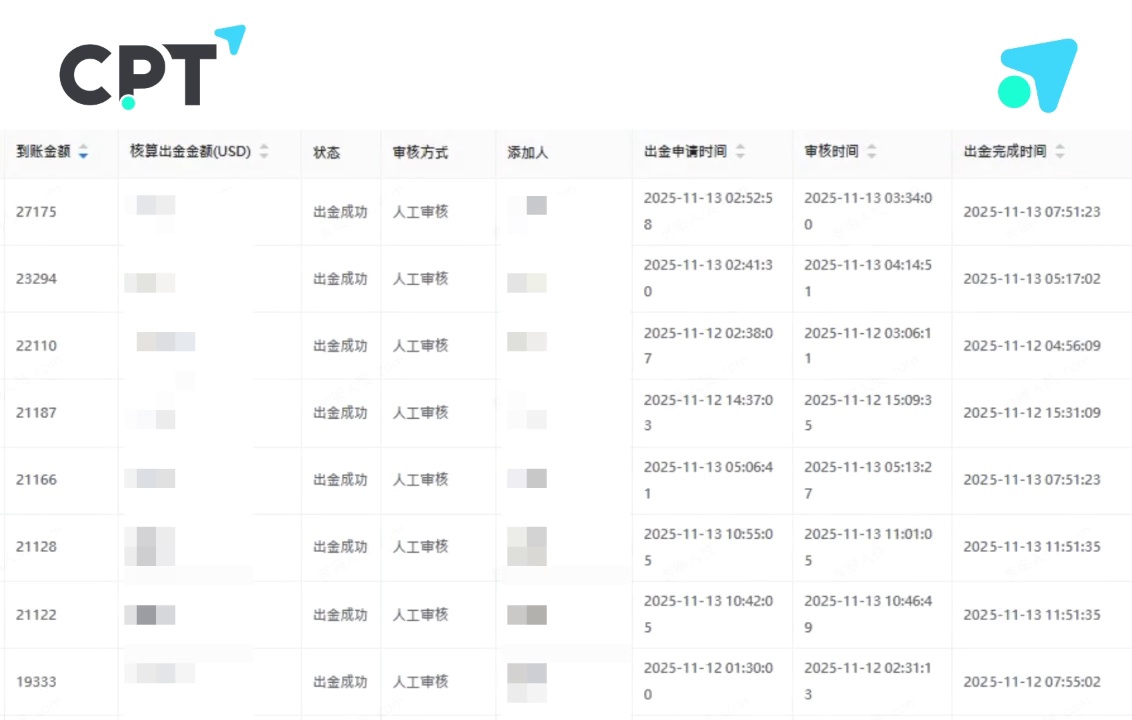Click request time 2025-11-13 10:42:05
1132x720 pixels.
click(x=708, y=614)
